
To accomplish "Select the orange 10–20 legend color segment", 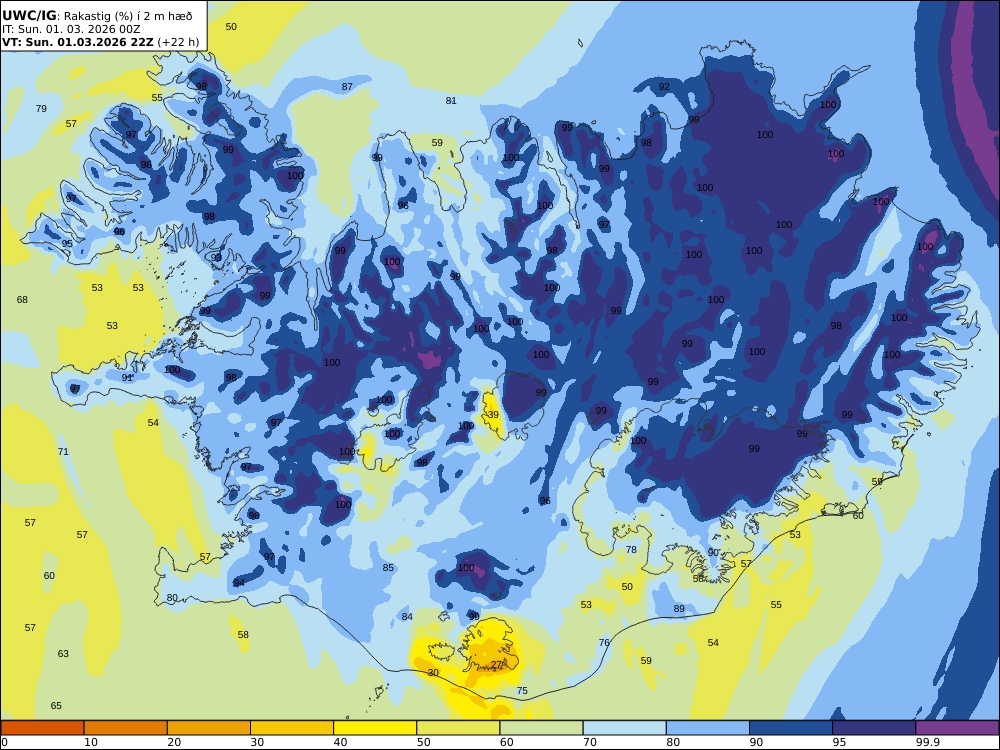I will pyautogui.click(x=126, y=728).
